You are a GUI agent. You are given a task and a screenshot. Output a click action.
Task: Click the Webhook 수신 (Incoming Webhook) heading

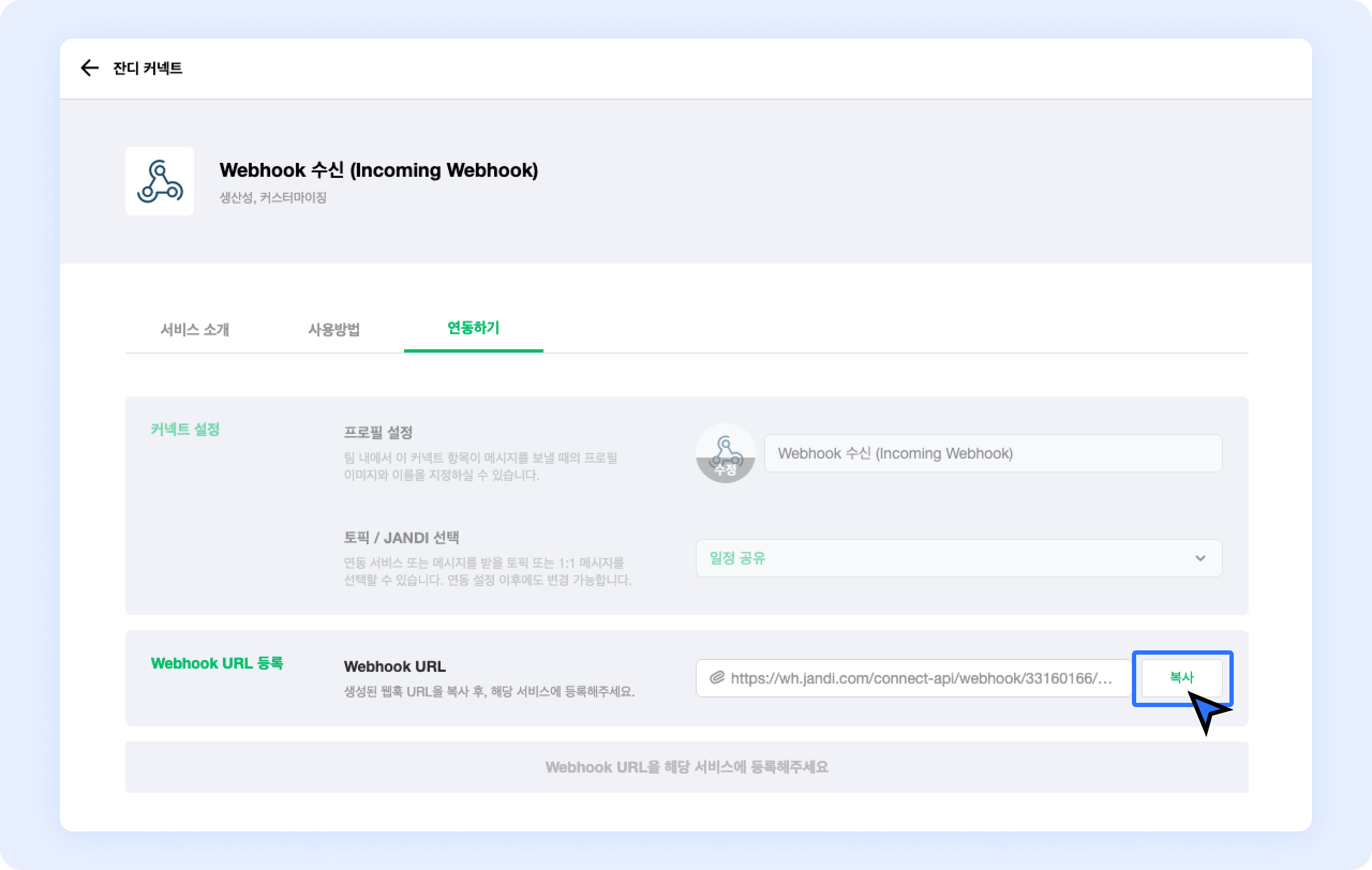coord(378,170)
